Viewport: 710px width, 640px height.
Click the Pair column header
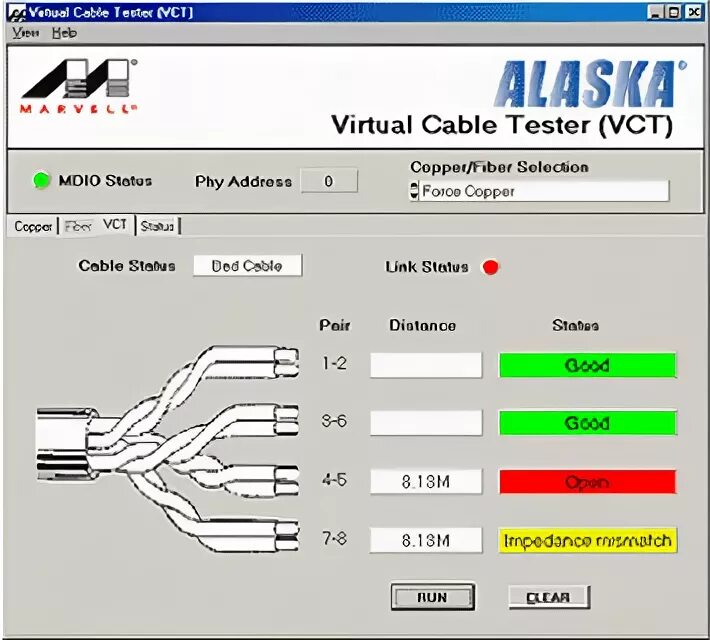335,325
